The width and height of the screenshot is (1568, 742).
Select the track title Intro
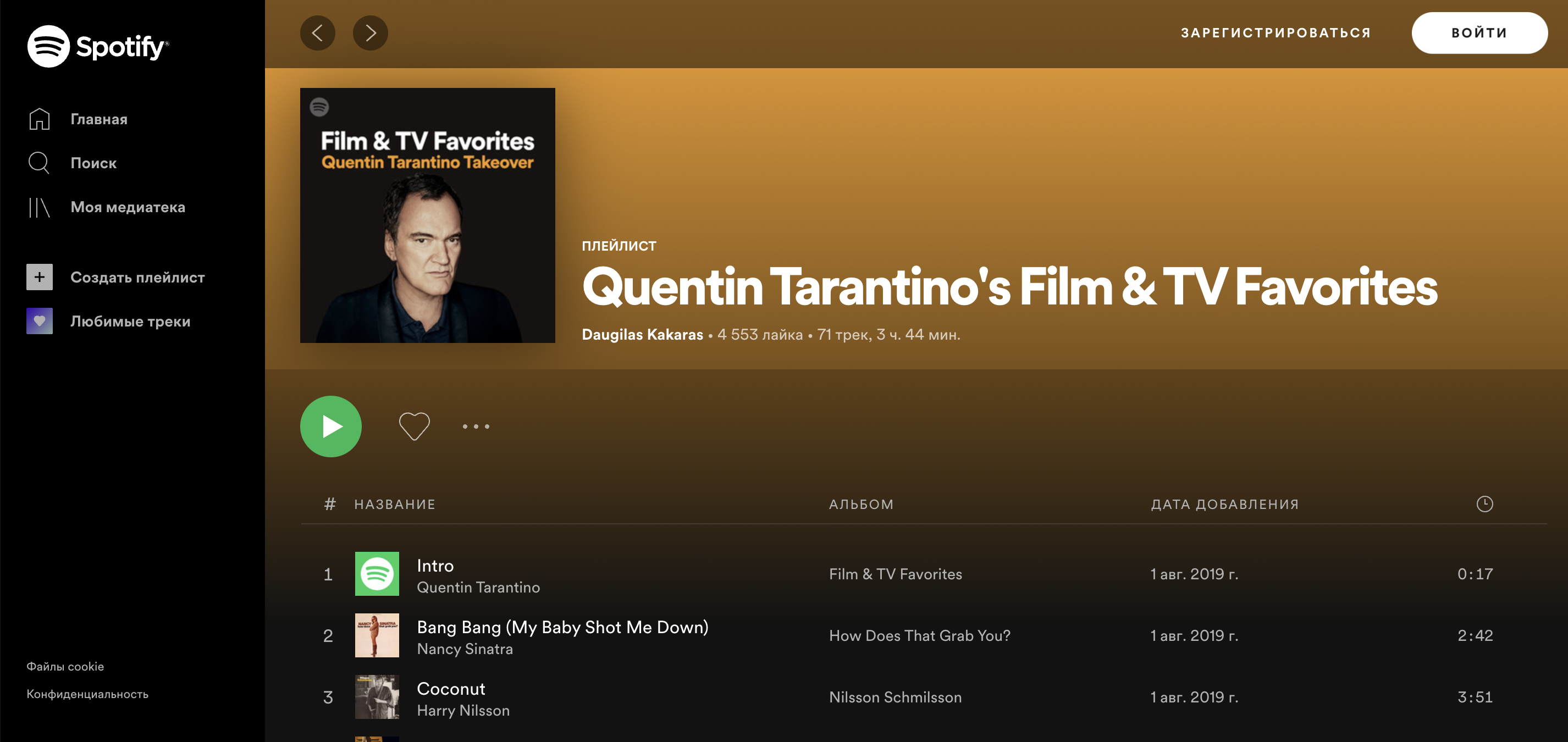click(x=435, y=566)
